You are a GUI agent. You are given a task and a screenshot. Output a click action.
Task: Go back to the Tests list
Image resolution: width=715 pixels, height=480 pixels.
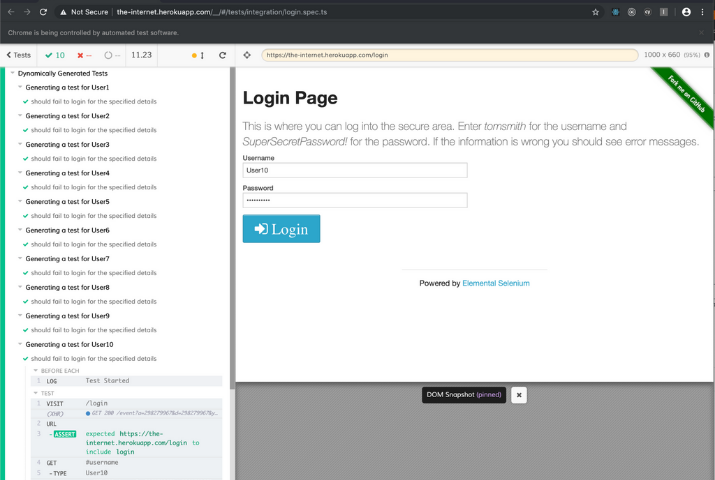[x=19, y=55]
